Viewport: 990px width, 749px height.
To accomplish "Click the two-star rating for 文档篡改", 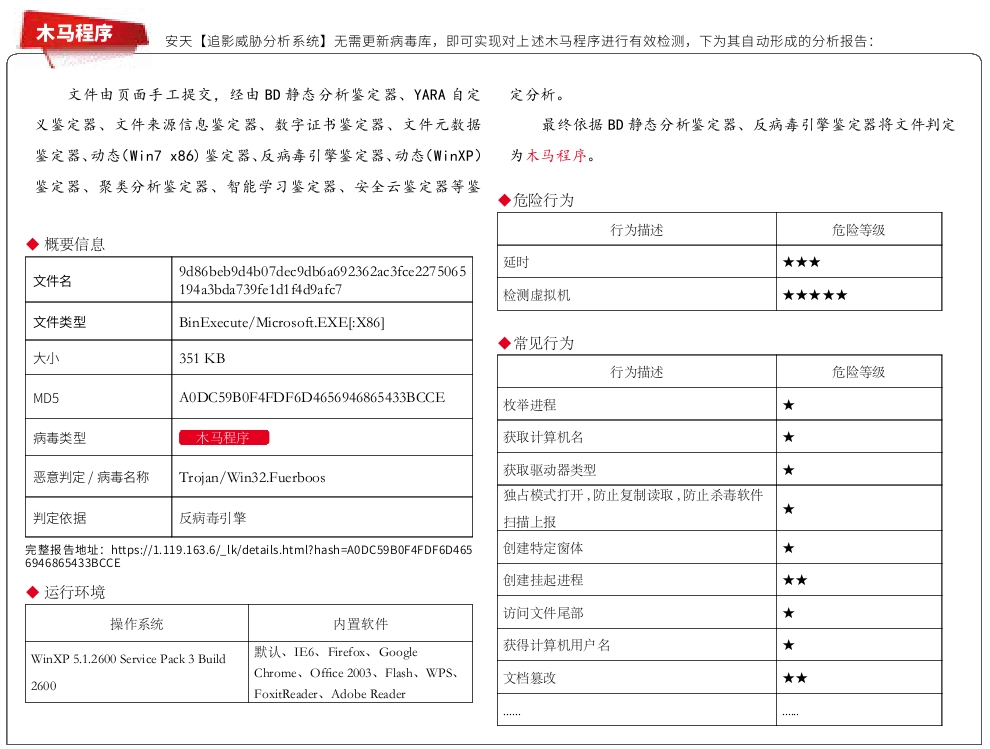I will coord(795,678).
